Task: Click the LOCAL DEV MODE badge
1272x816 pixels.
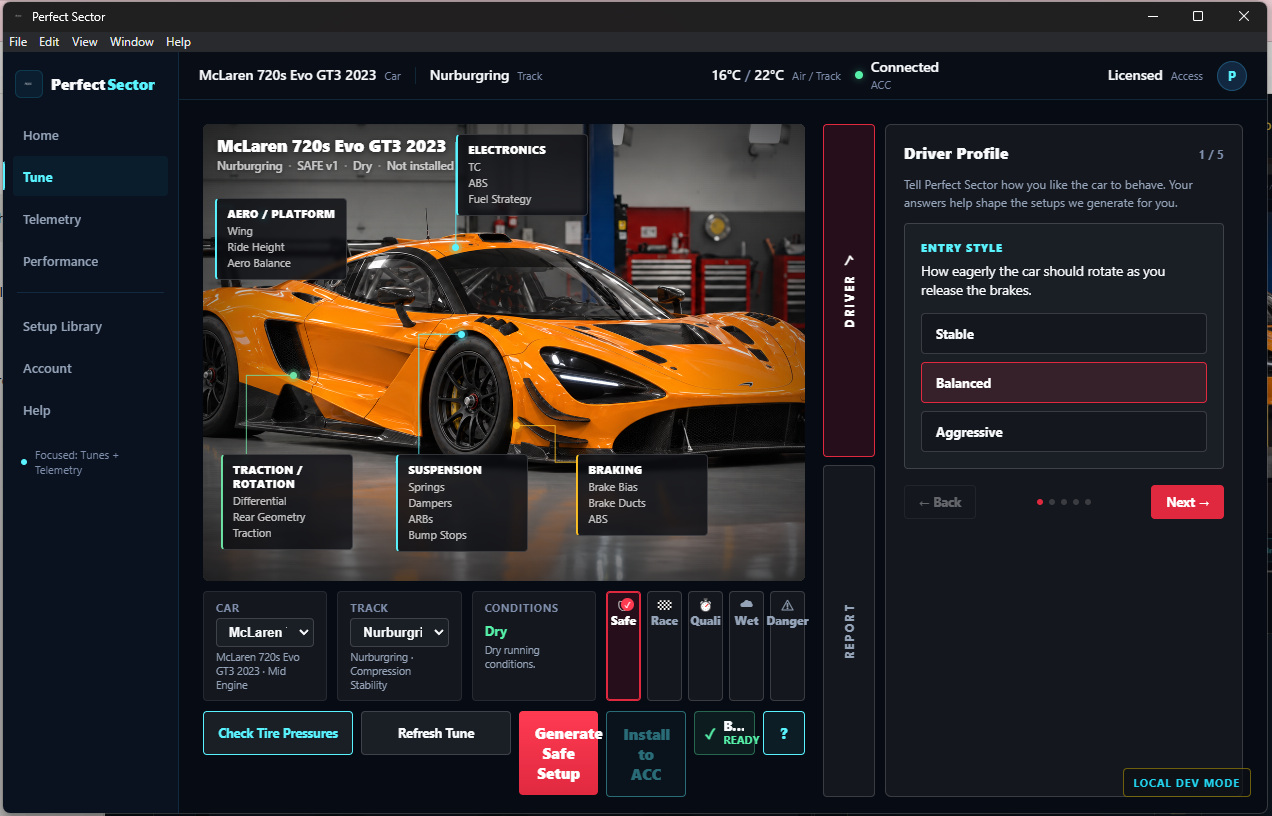Action: (x=1187, y=783)
